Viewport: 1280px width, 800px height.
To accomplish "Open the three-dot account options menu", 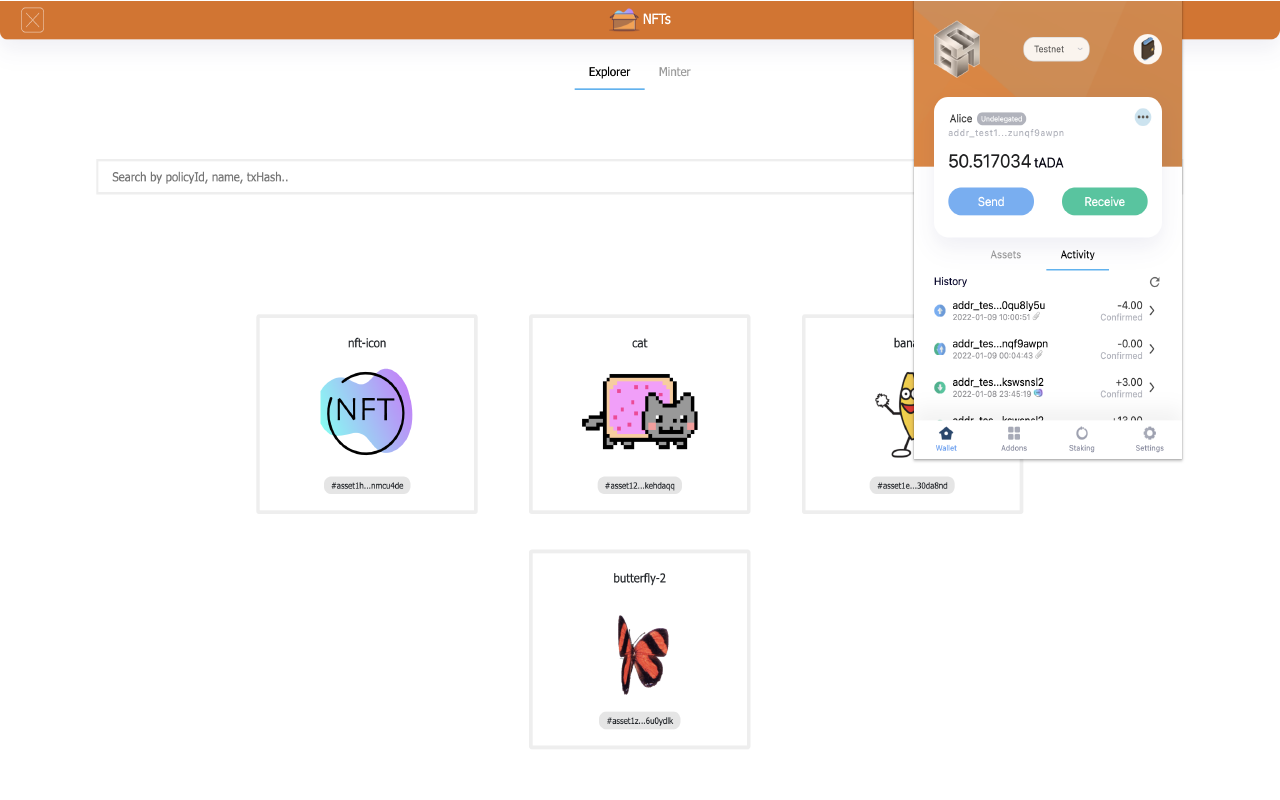I will coord(1143,117).
